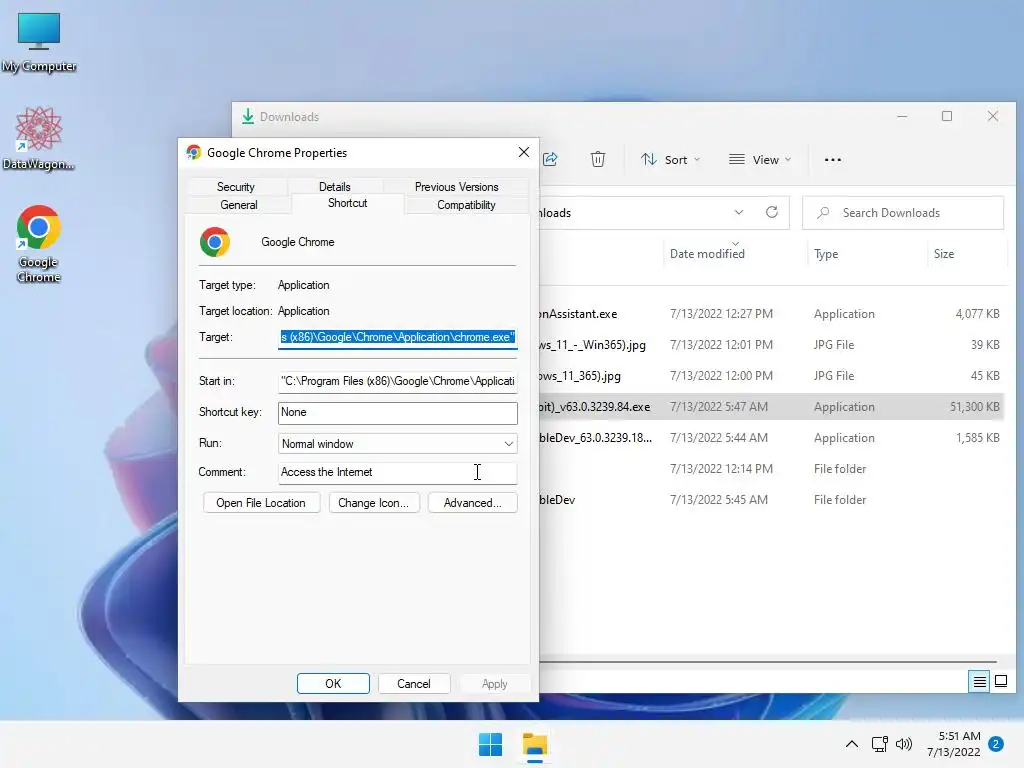Show hidden system tray icons
1024x768 pixels.
coord(852,744)
